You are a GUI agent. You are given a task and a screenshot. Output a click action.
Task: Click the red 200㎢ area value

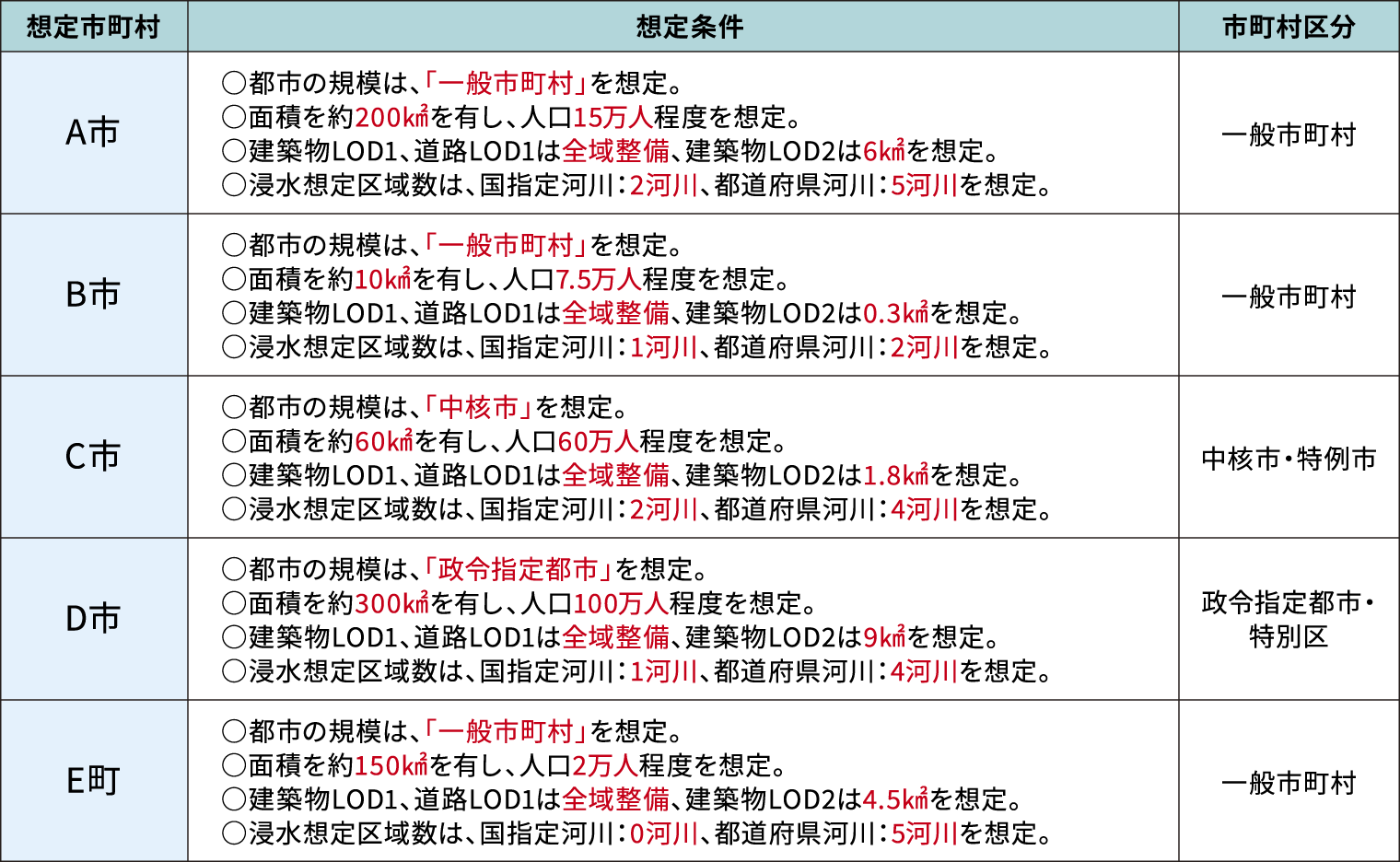point(391,118)
